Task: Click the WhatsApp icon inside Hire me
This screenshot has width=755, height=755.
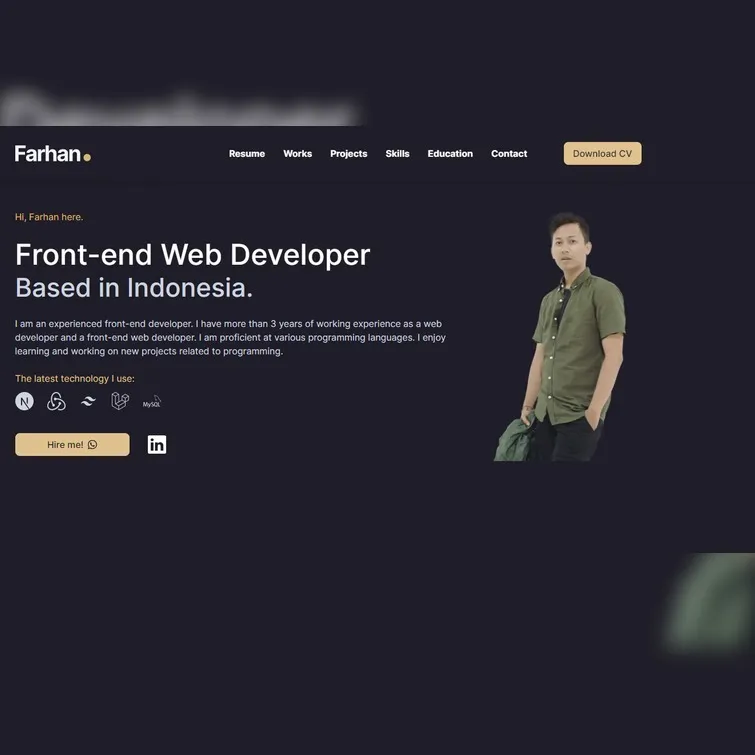Action: click(x=92, y=444)
